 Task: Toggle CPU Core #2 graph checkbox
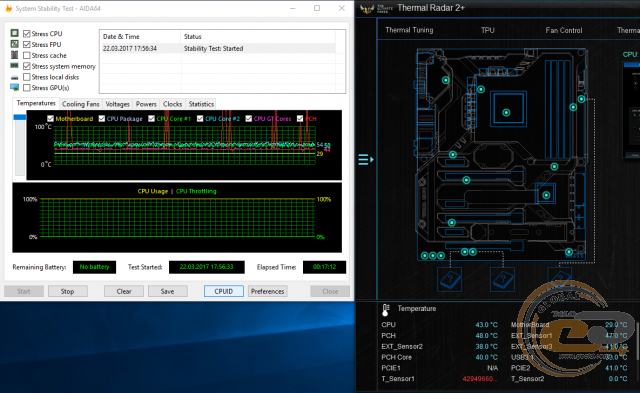tap(200, 119)
